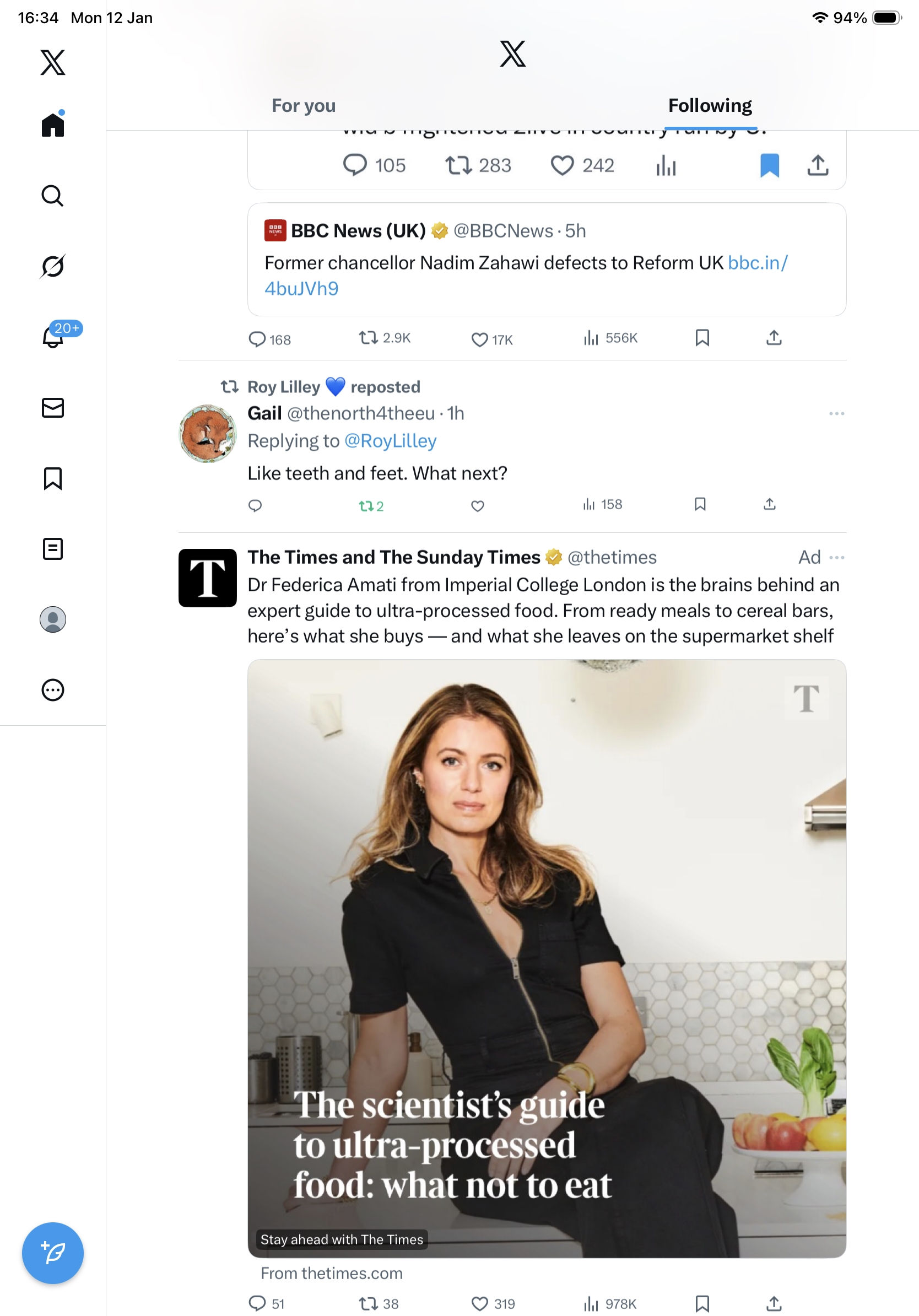Remove bookmark on the top post
The width and height of the screenshot is (919, 1316).
coord(769,166)
